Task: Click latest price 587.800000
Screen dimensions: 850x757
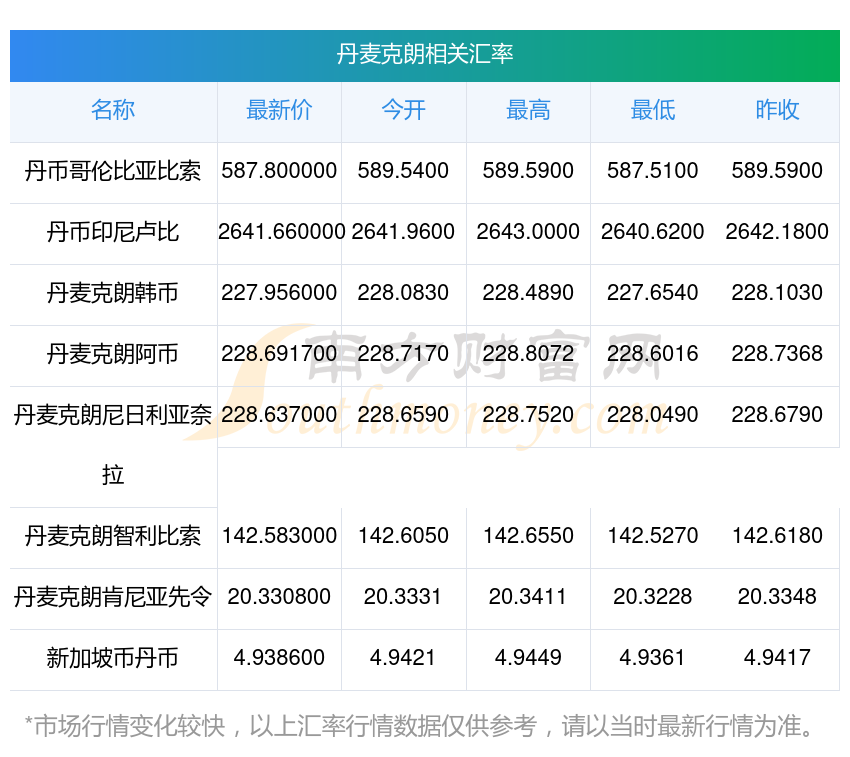Action: [279, 171]
